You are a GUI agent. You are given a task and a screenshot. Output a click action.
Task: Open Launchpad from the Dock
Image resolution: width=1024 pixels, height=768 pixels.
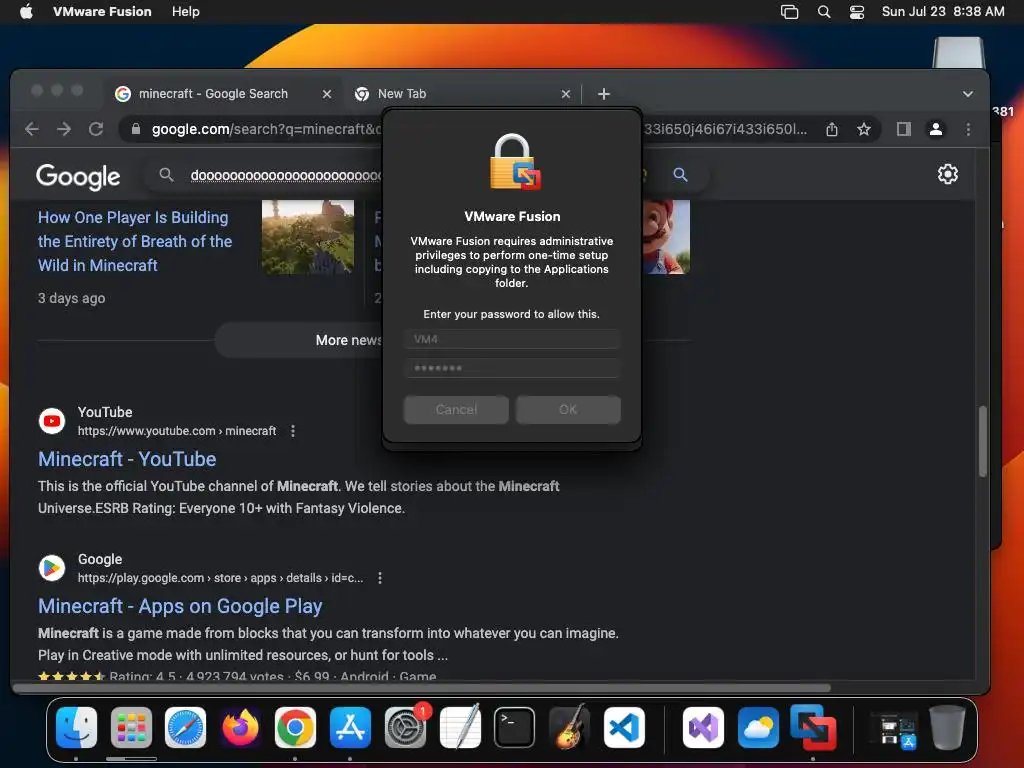(x=131, y=727)
